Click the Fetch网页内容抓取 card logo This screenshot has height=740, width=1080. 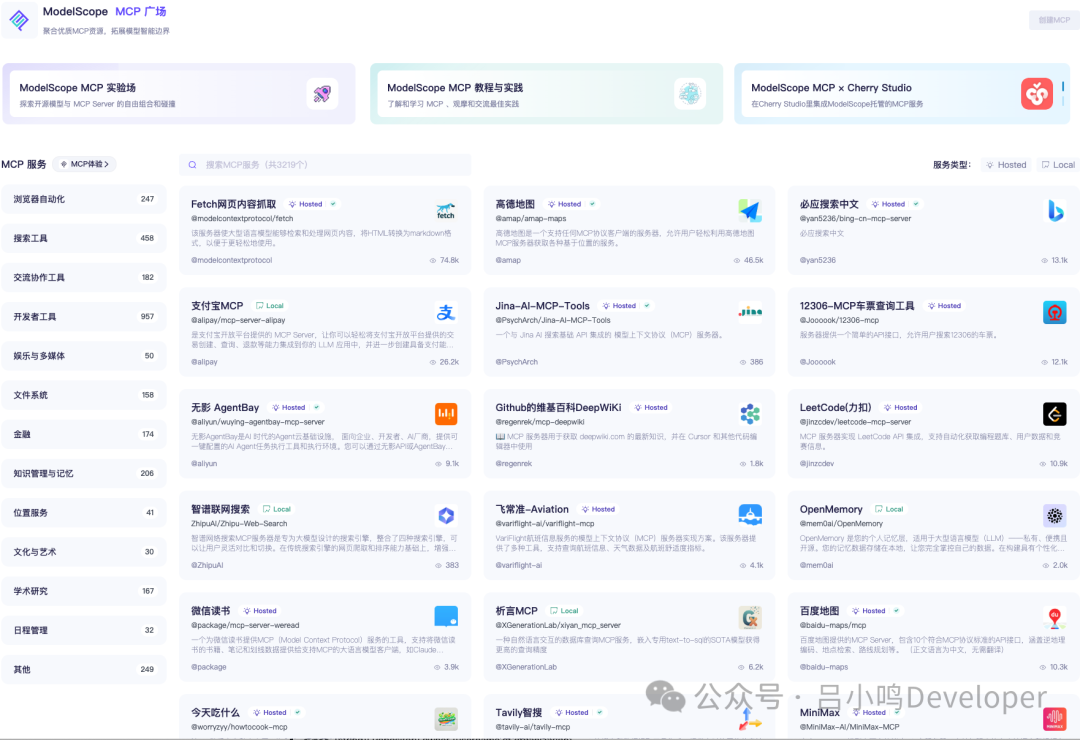[x=446, y=211]
